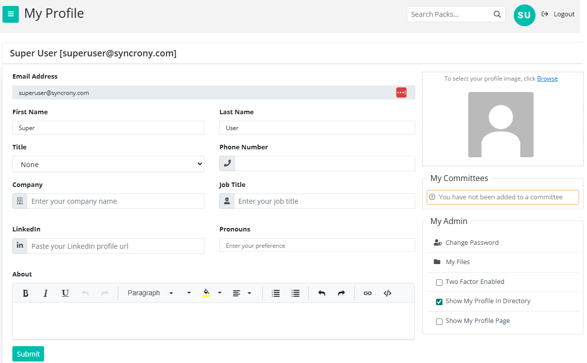
Task: Click the dark redo arrow in the toolbar
Action: (341, 293)
